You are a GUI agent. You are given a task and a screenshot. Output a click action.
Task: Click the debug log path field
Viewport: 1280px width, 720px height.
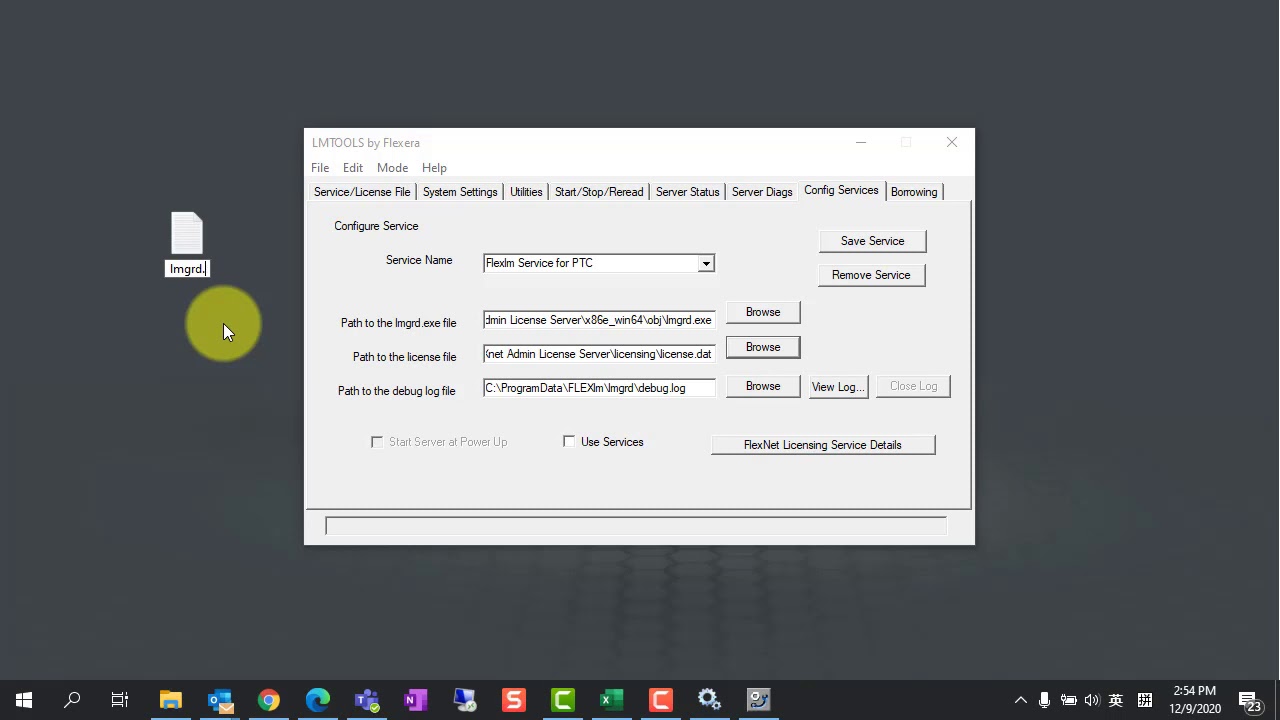pyautogui.click(x=599, y=388)
